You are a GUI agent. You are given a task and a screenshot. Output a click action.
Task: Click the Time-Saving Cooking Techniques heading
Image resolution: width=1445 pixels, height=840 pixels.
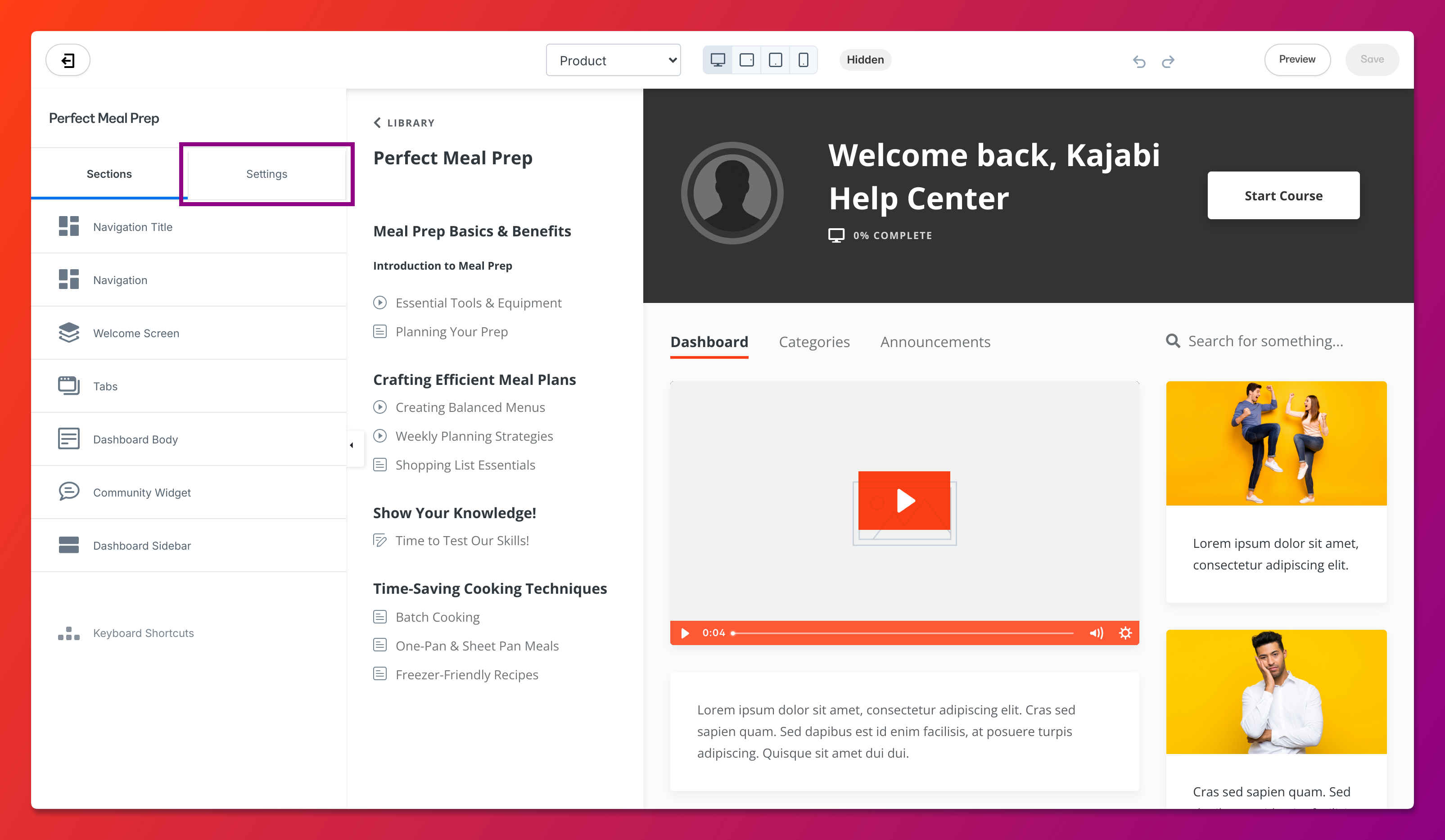(490, 588)
